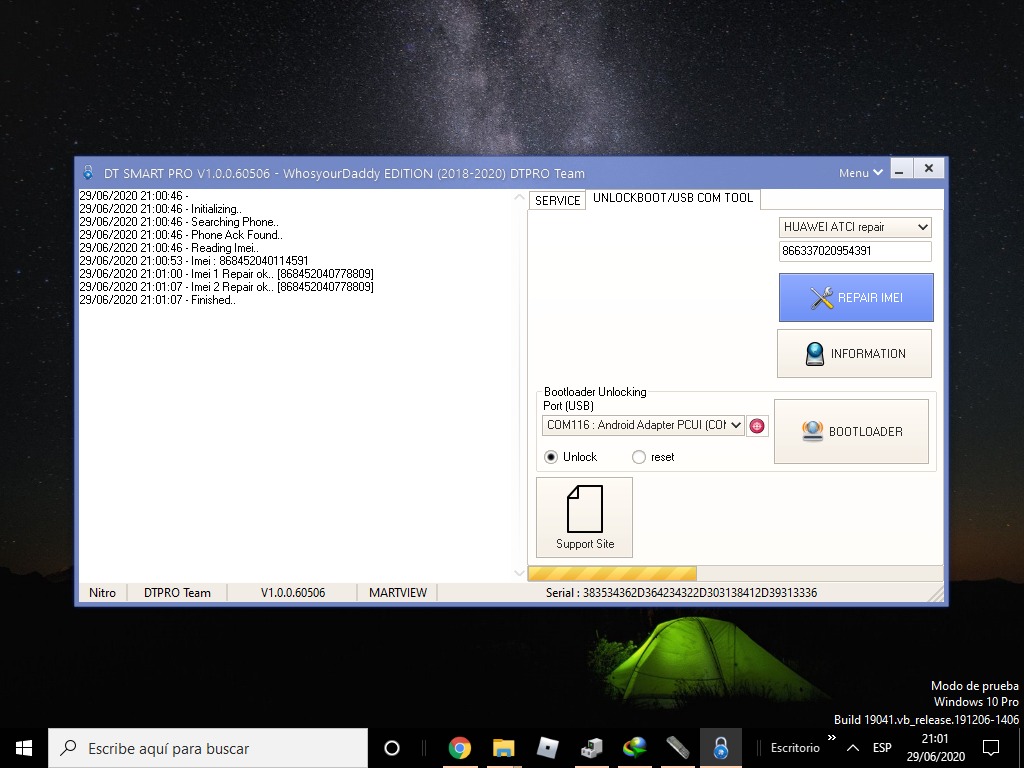The image size is (1024, 768).
Task: Click the DTPRO Team status bar entry
Action: 177,593
